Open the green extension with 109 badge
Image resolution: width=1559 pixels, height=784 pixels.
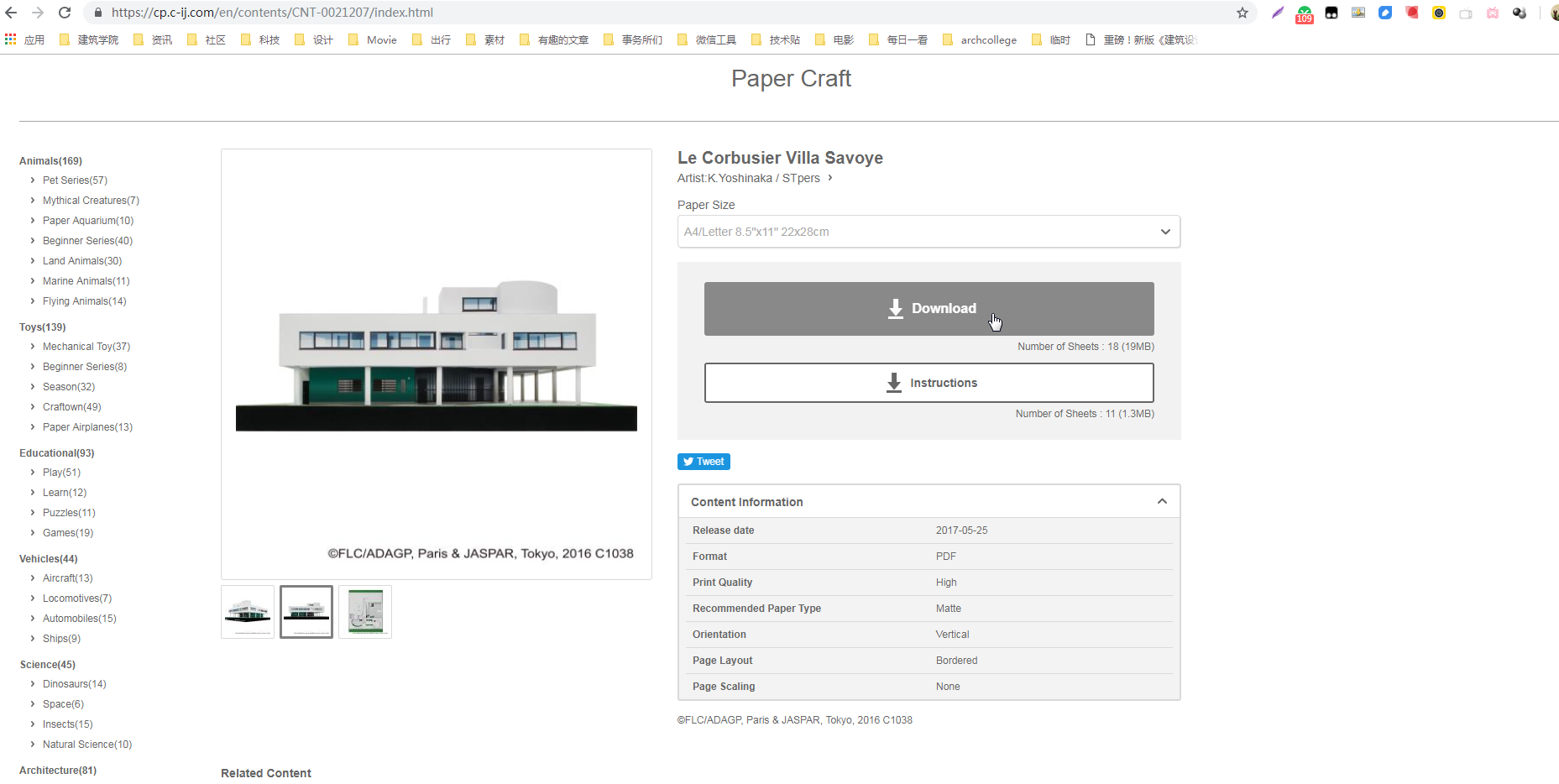click(x=1304, y=13)
